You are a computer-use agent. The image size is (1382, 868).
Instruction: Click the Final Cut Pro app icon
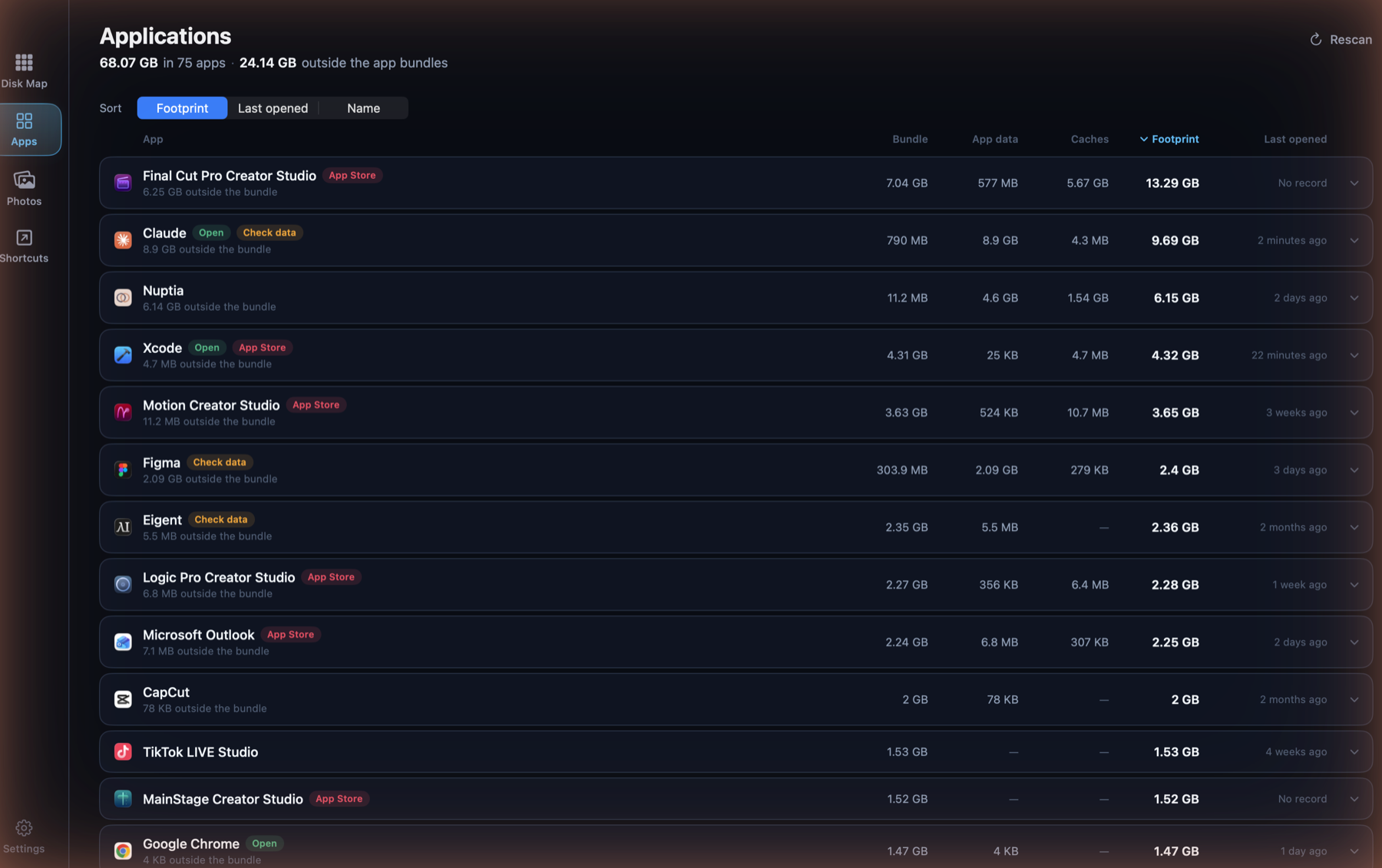123,183
